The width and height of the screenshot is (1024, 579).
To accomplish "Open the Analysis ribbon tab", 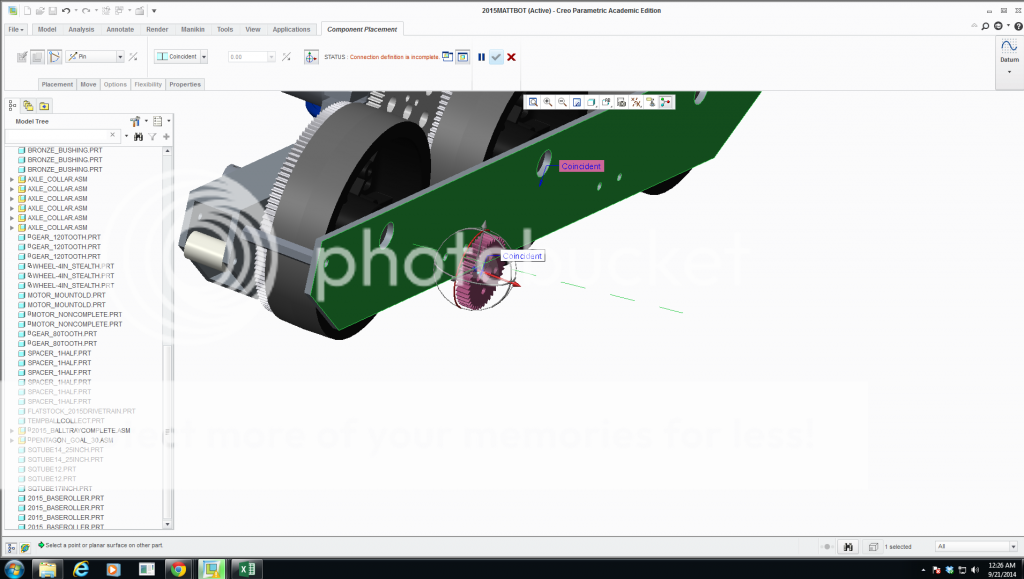I will [81, 29].
